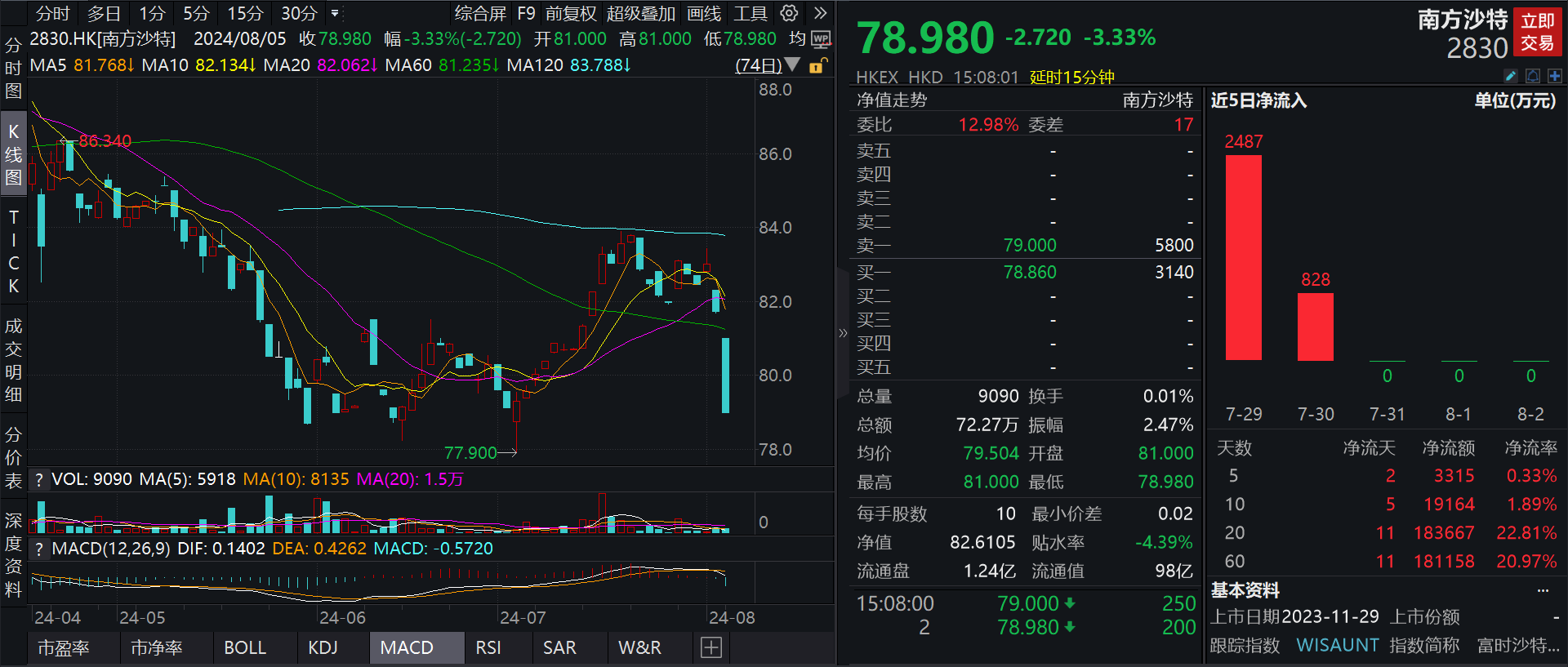
Task: Click the chart high label 86.340
Action: click(x=105, y=140)
